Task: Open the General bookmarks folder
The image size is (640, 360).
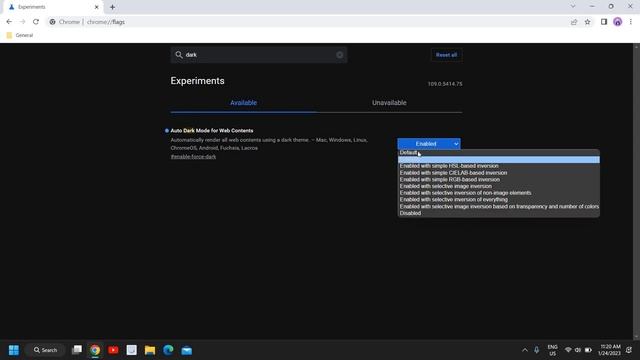Action: [20, 35]
